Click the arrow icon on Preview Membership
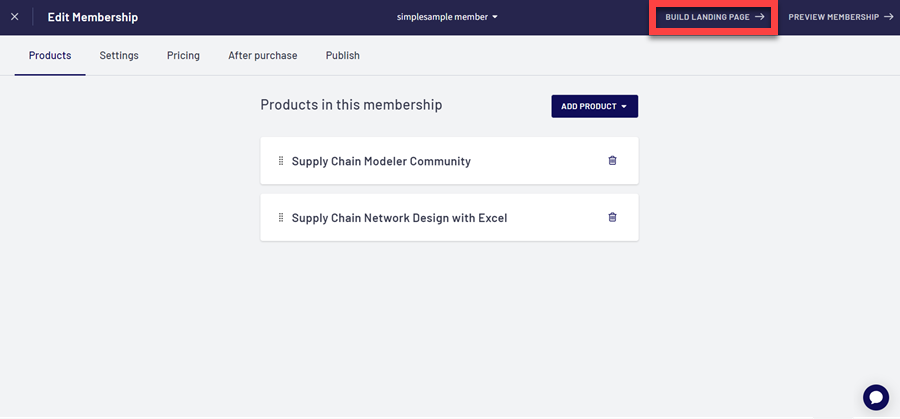This screenshot has height=419, width=900. point(888,17)
